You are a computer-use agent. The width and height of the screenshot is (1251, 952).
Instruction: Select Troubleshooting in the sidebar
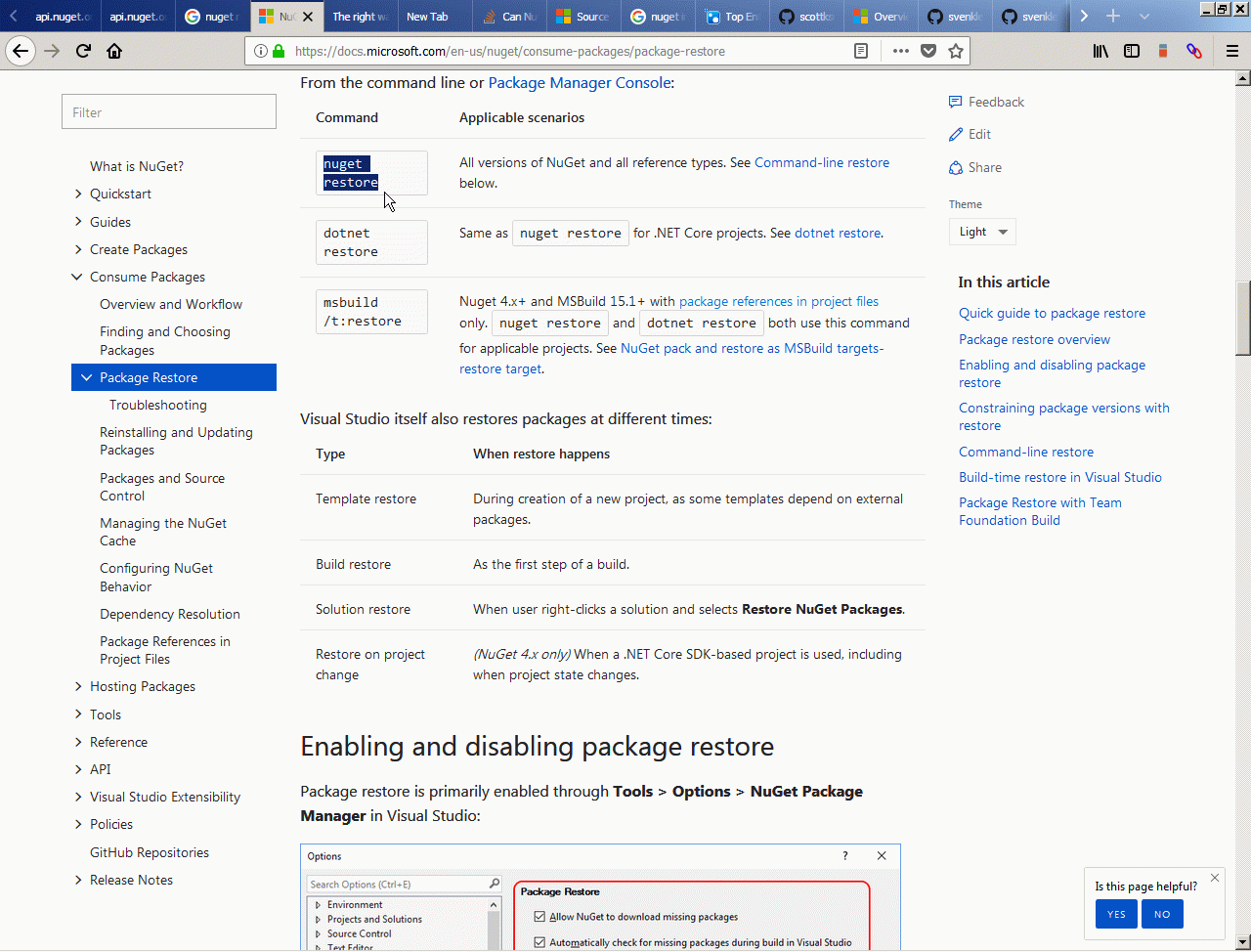tap(158, 405)
